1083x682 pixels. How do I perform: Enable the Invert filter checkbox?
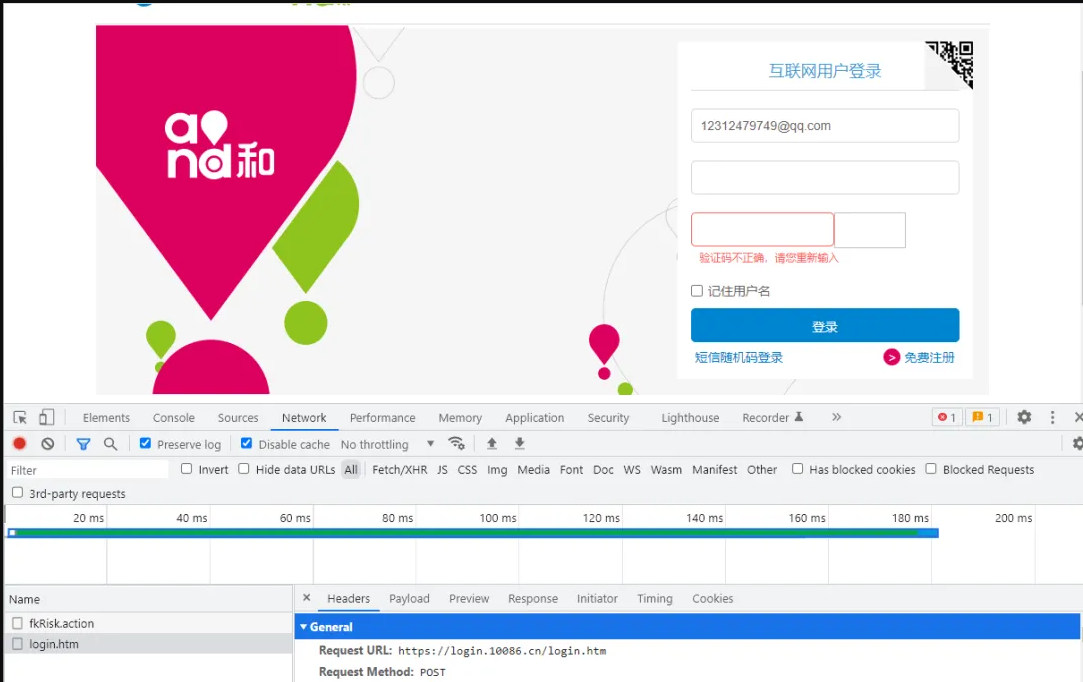click(186, 468)
